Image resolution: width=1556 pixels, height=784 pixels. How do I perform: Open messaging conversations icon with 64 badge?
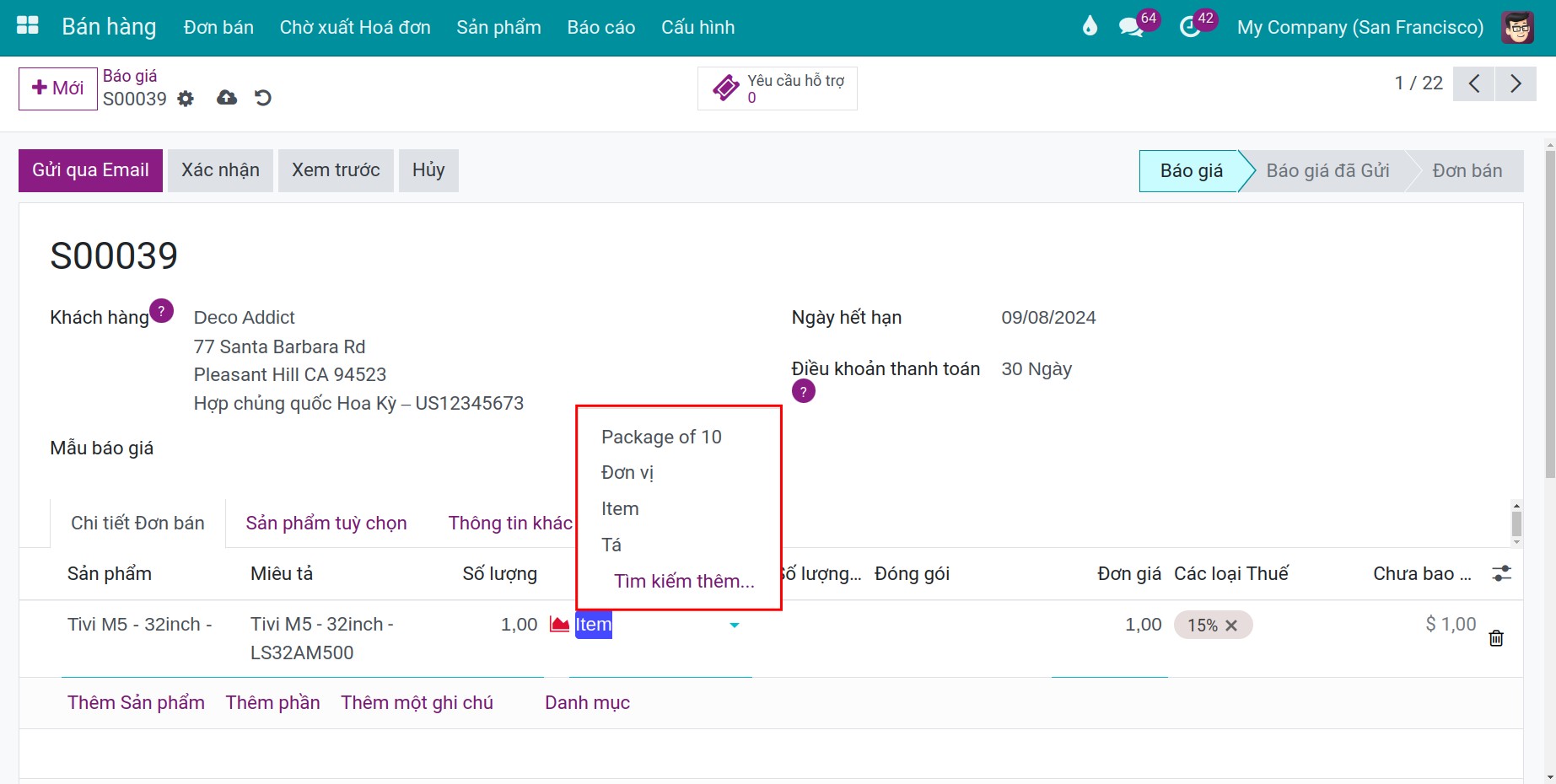point(1130,27)
